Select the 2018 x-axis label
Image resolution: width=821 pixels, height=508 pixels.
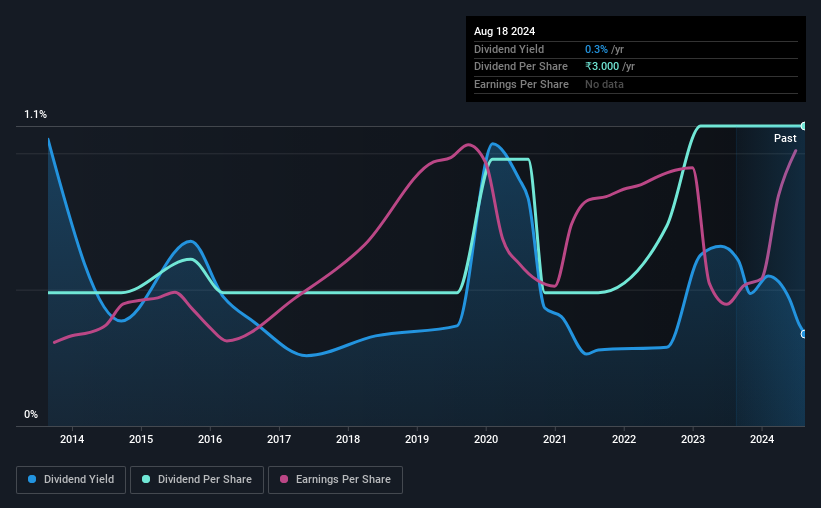tap(348, 439)
